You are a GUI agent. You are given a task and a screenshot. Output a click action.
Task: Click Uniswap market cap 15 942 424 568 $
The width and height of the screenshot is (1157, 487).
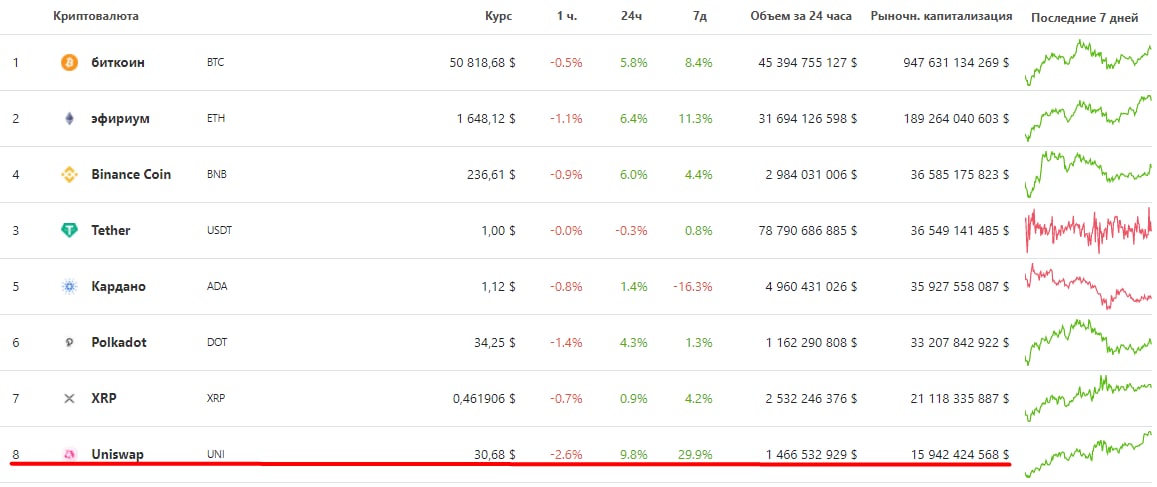coord(960,455)
